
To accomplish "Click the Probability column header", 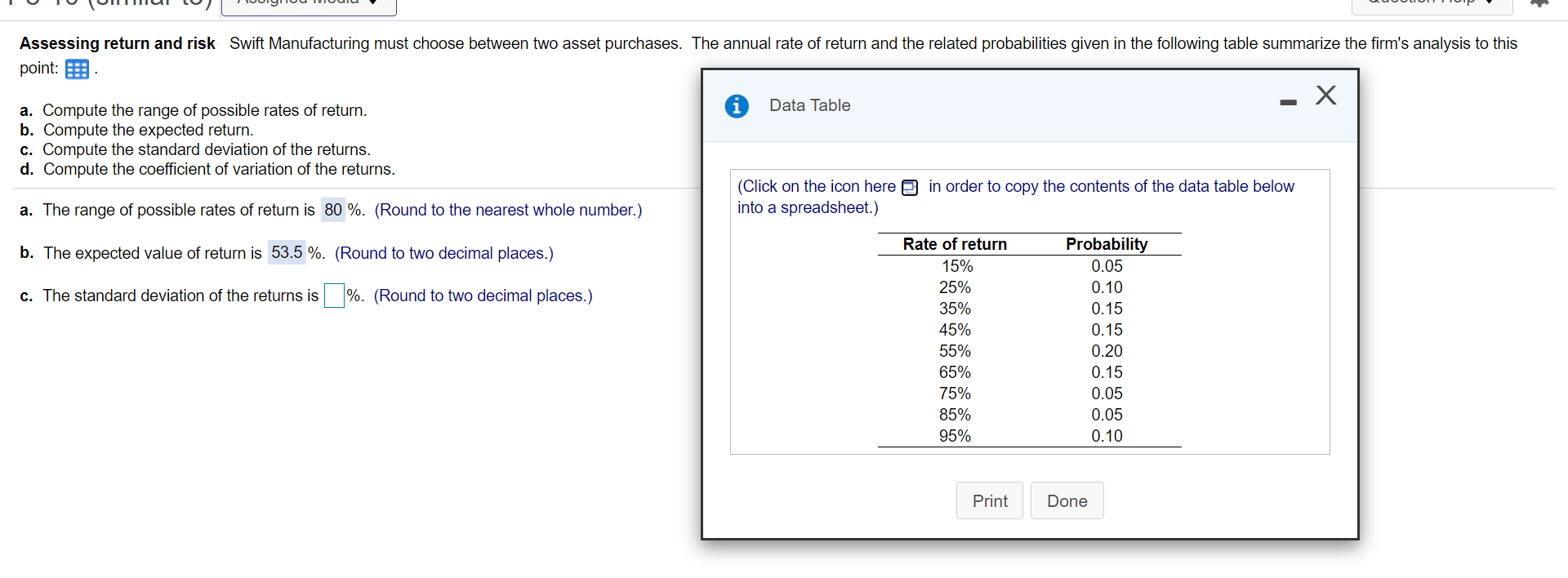I will [1107, 244].
